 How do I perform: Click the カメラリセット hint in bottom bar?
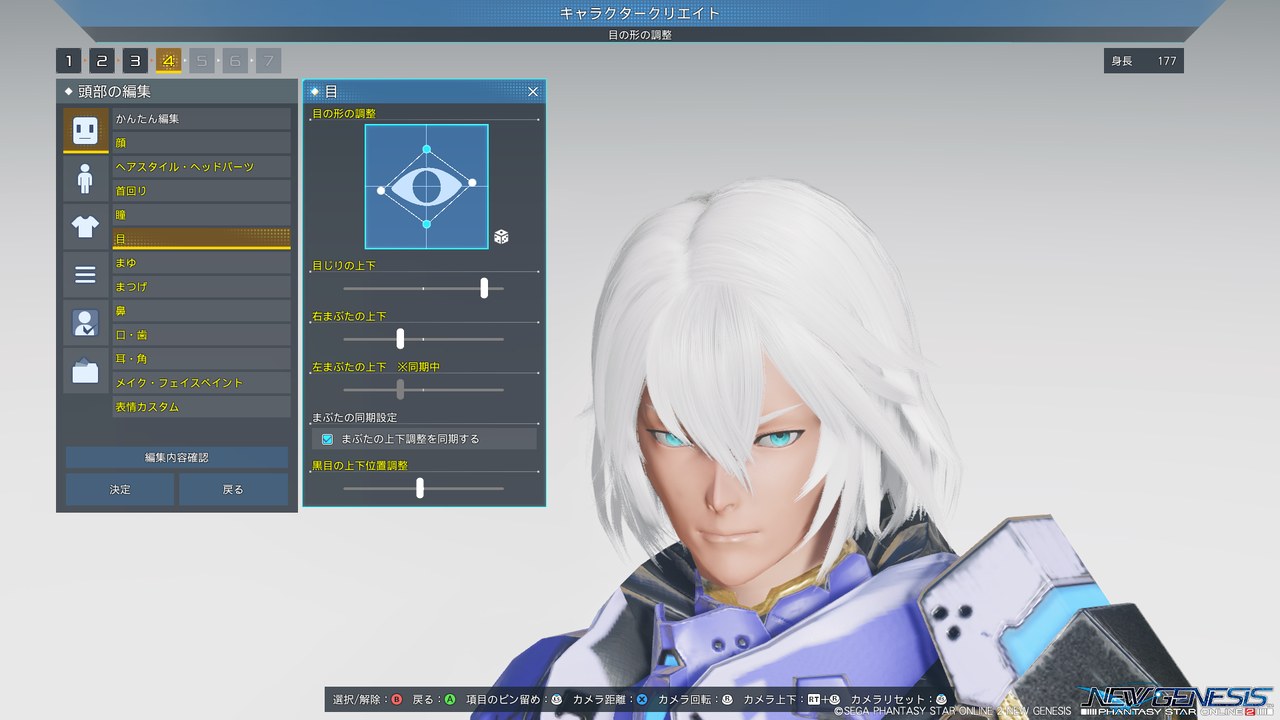pyautogui.click(x=898, y=700)
